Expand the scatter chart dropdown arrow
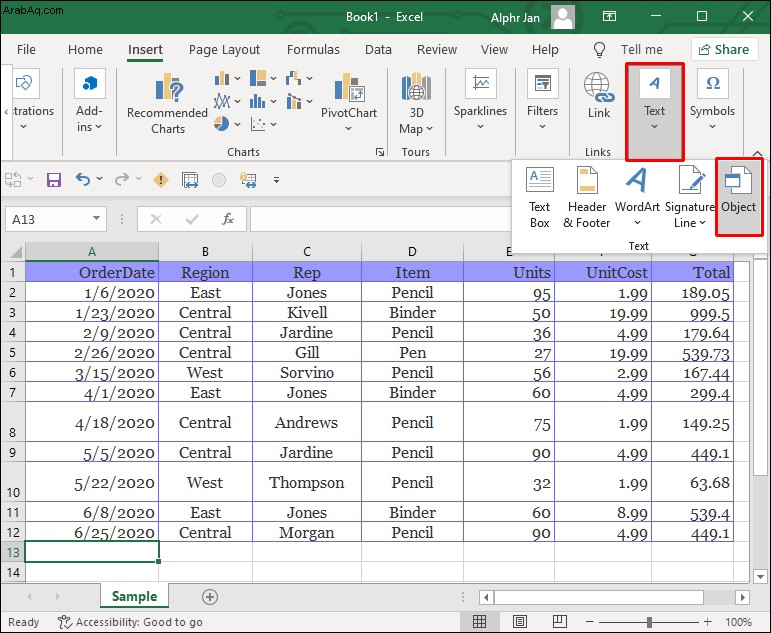Image resolution: width=771 pixels, height=633 pixels. 273,124
